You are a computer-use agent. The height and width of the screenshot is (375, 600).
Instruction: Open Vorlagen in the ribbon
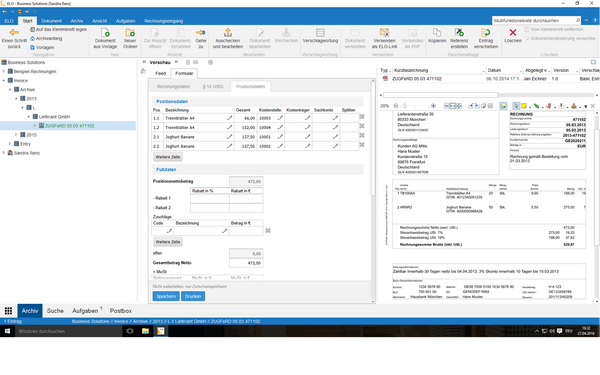(x=42, y=47)
